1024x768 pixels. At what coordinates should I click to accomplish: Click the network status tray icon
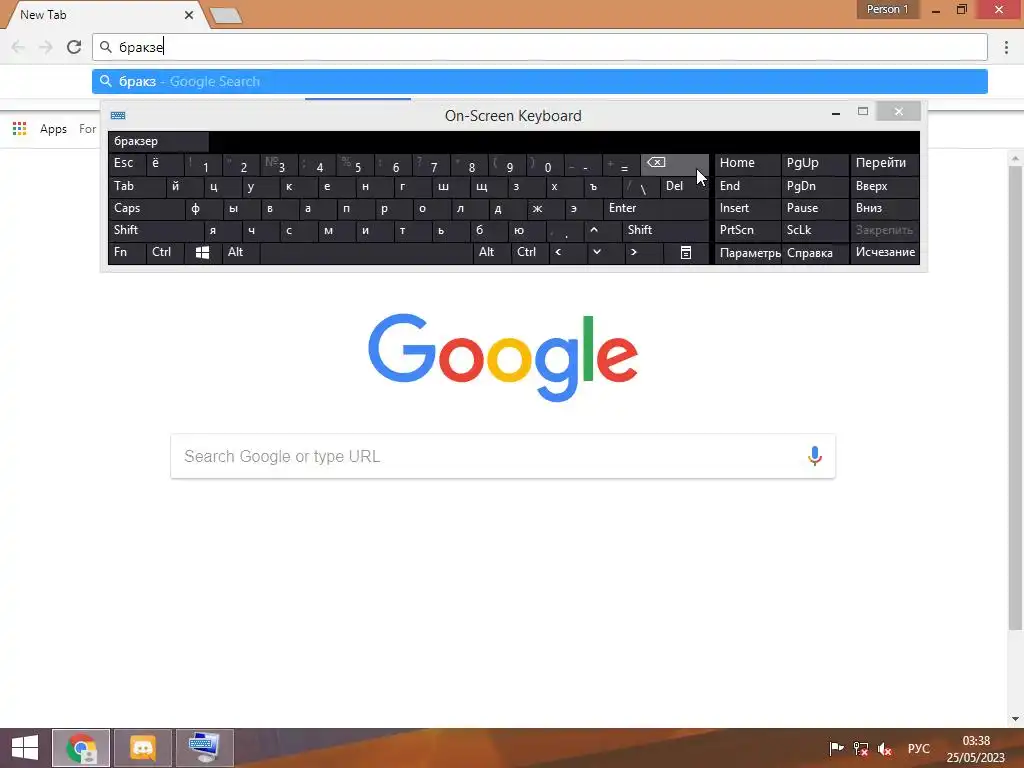click(861, 748)
